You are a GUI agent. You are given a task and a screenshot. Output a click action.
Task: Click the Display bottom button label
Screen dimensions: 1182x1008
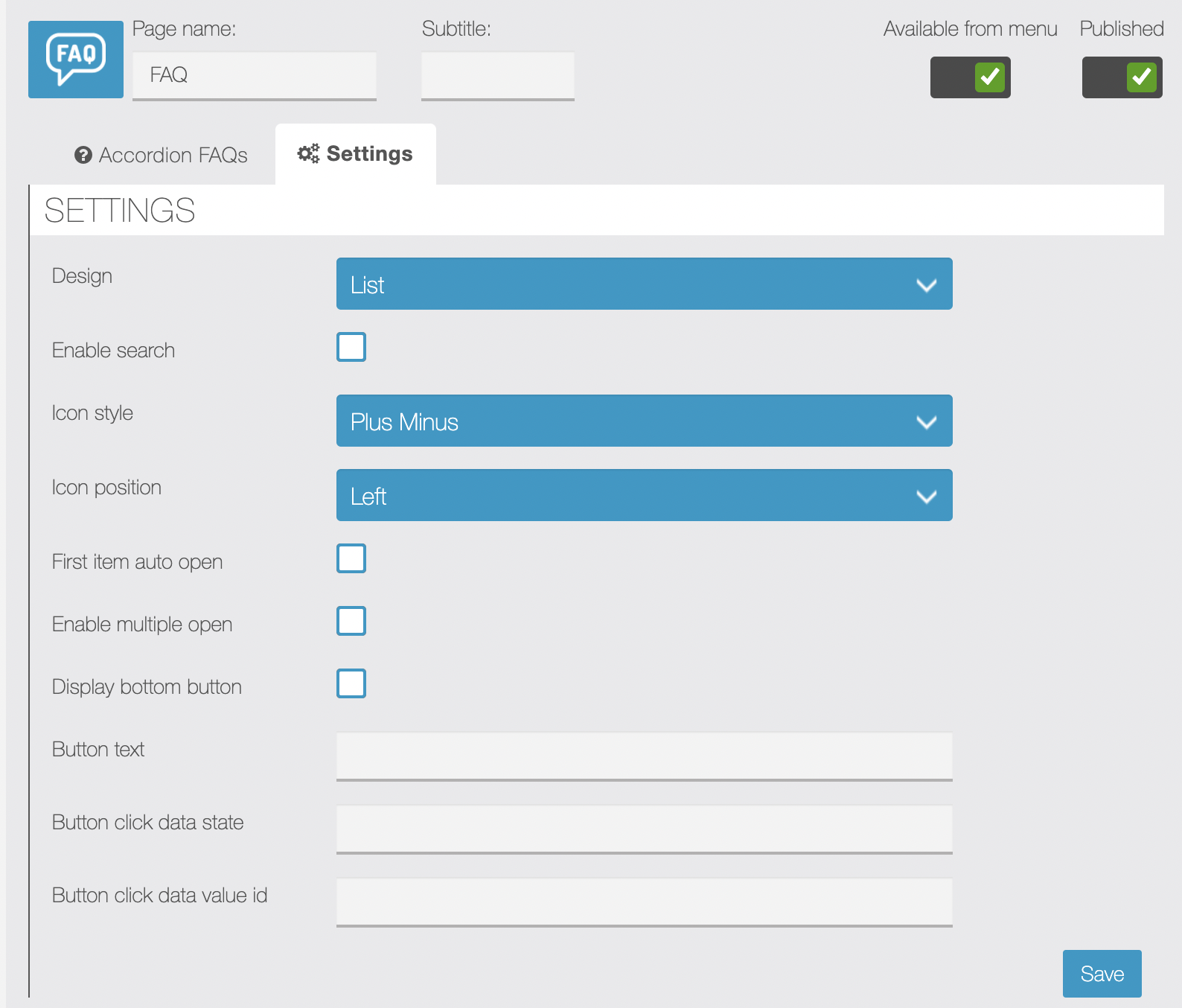pyautogui.click(x=147, y=686)
